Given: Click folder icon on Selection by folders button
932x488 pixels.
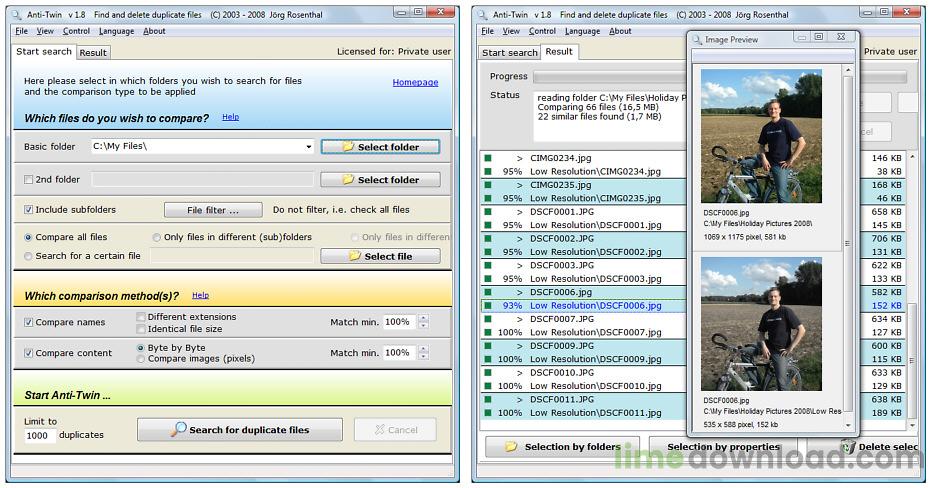Looking at the screenshot, I should 511,446.
